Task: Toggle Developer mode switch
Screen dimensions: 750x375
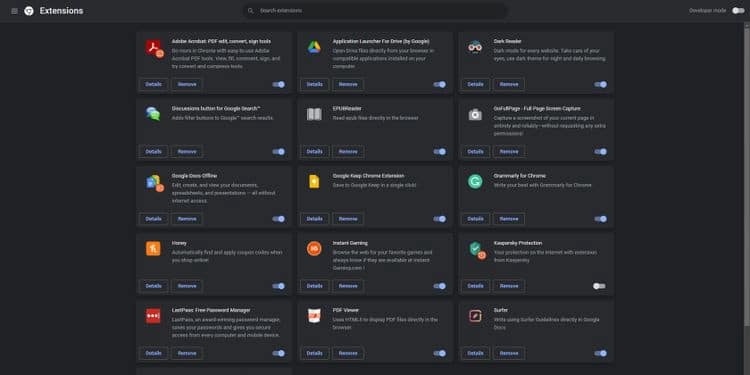Action: (x=738, y=11)
